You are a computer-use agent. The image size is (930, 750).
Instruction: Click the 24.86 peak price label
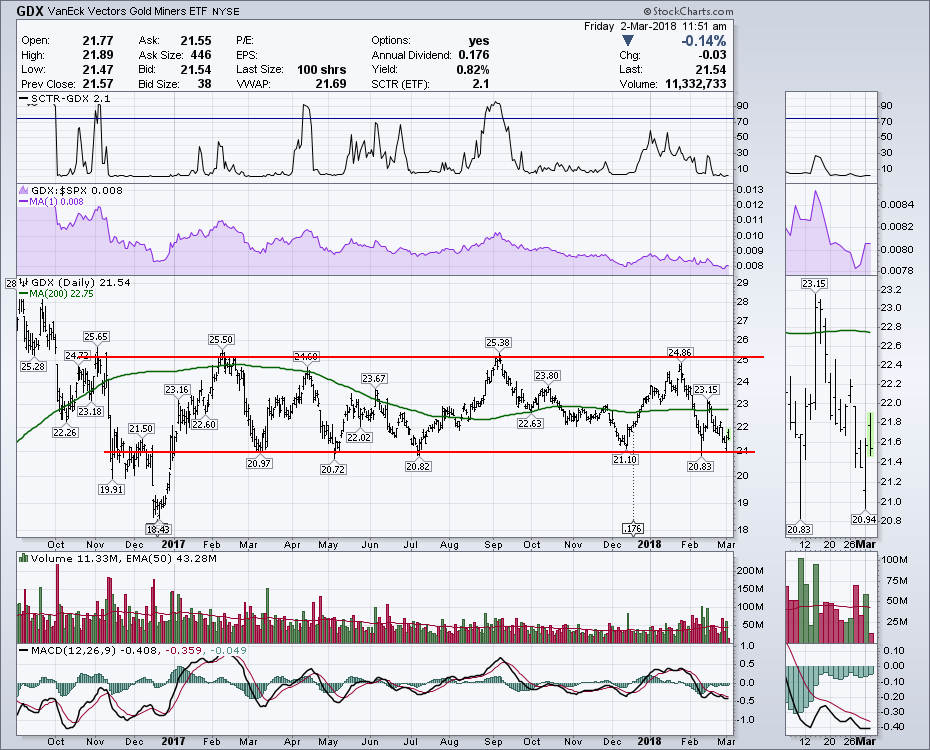(x=681, y=353)
